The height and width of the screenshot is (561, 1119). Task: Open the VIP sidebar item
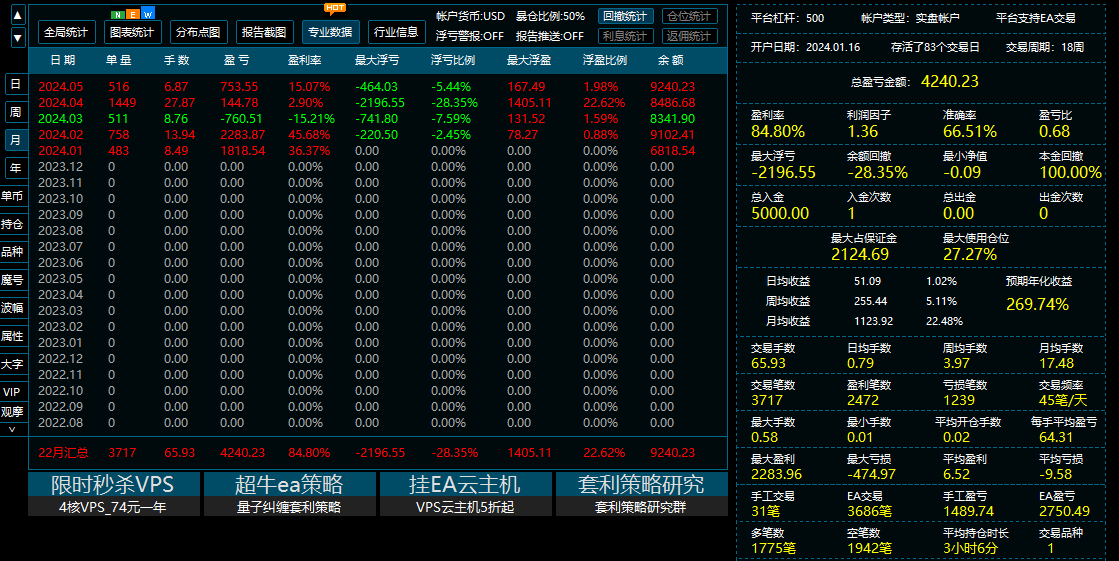pyautogui.click(x=12, y=392)
